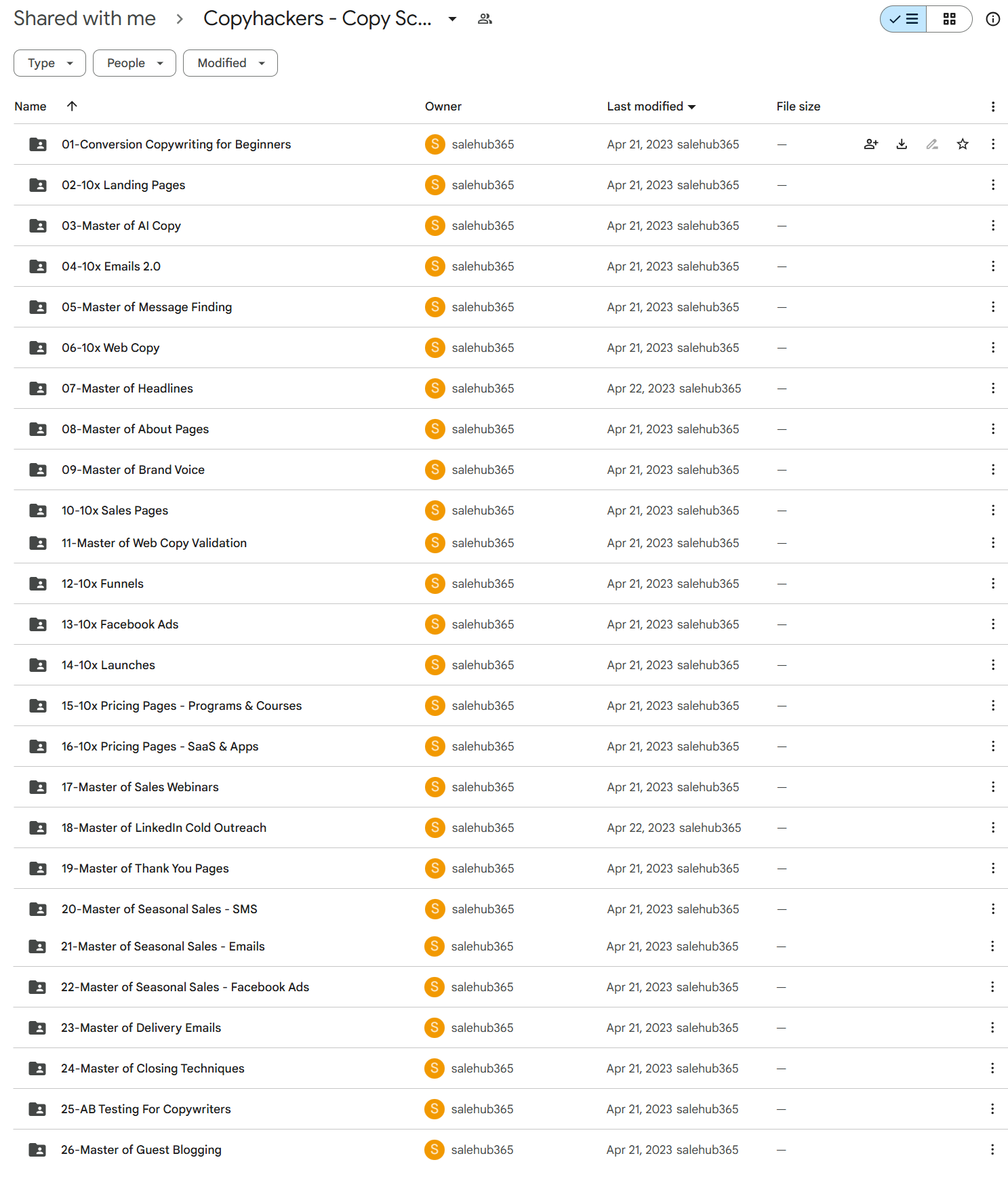This screenshot has height=1179, width=1008.
Task: Open the Type filter dropdown
Action: point(49,63)
